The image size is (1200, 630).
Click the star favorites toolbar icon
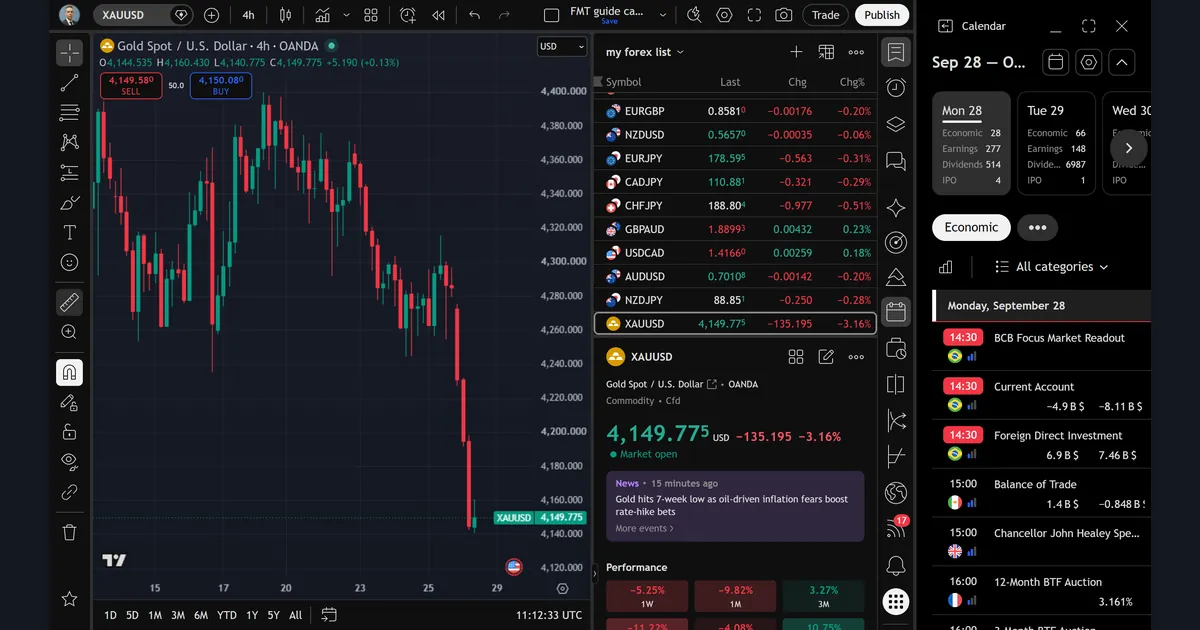coord(69,598)
